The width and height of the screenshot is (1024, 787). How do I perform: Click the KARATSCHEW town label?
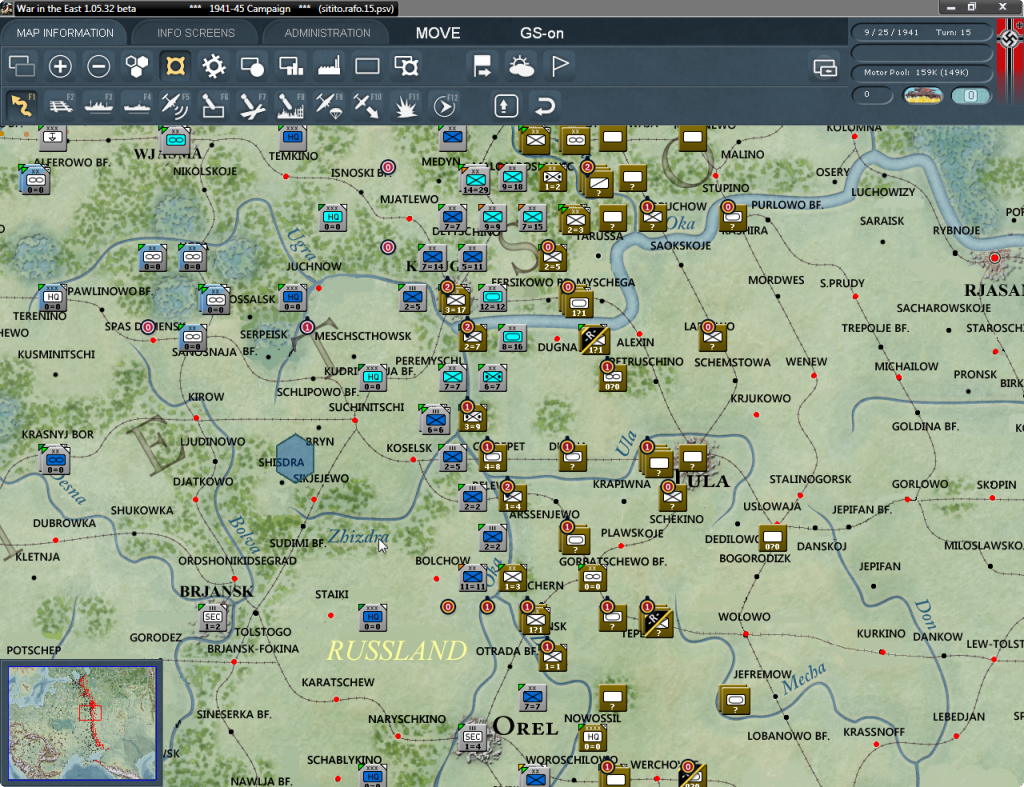[x=338, y=683]
